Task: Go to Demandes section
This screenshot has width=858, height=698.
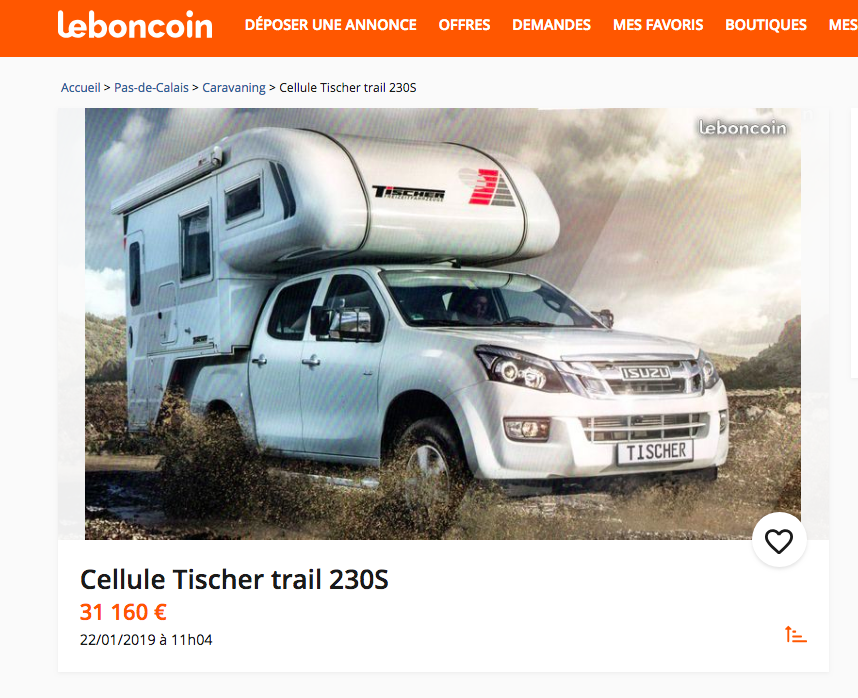Action: [x=551, y=25]
